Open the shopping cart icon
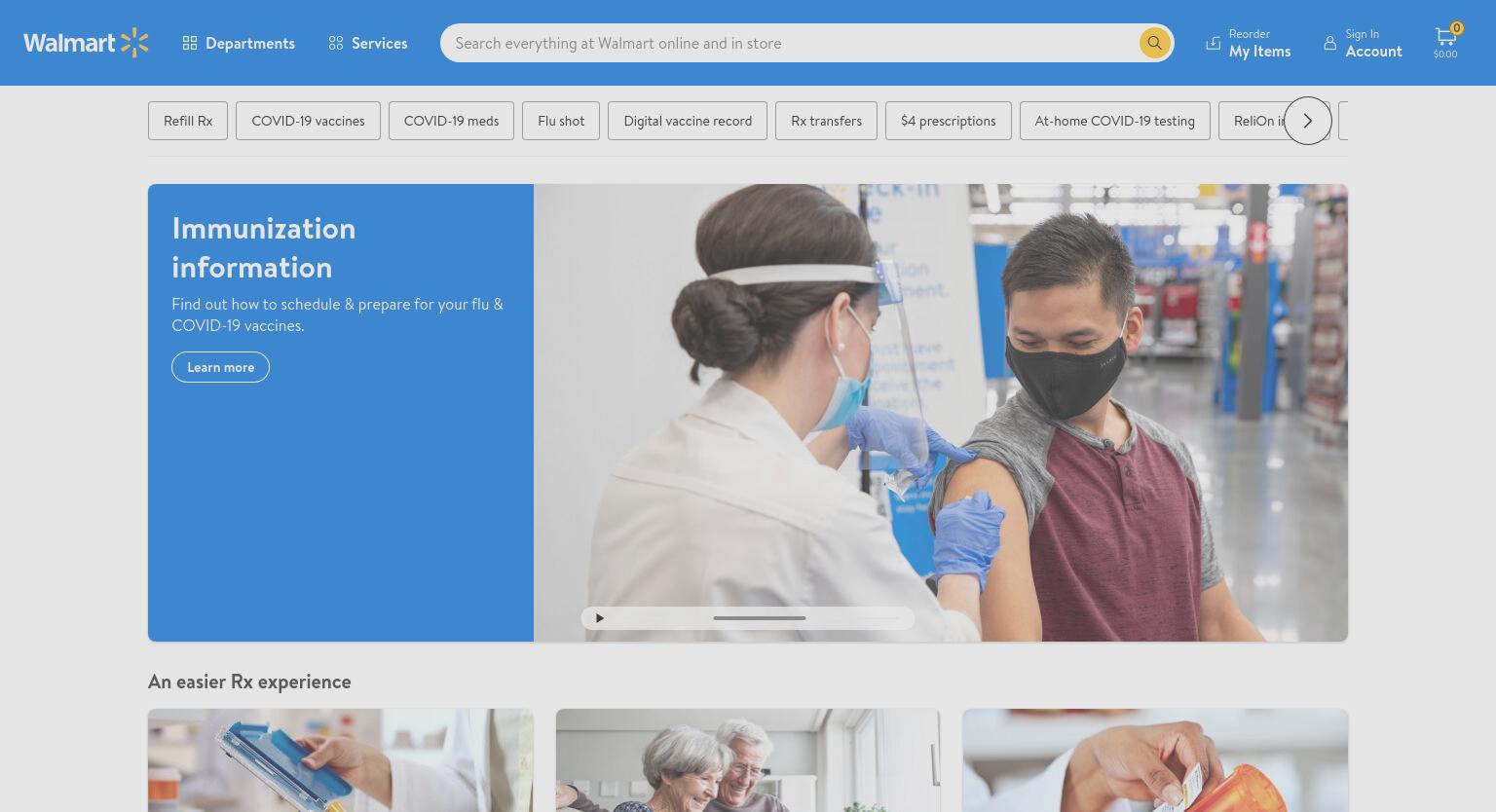Viewport: 1496px width, 812px height. coord(1445,43)
